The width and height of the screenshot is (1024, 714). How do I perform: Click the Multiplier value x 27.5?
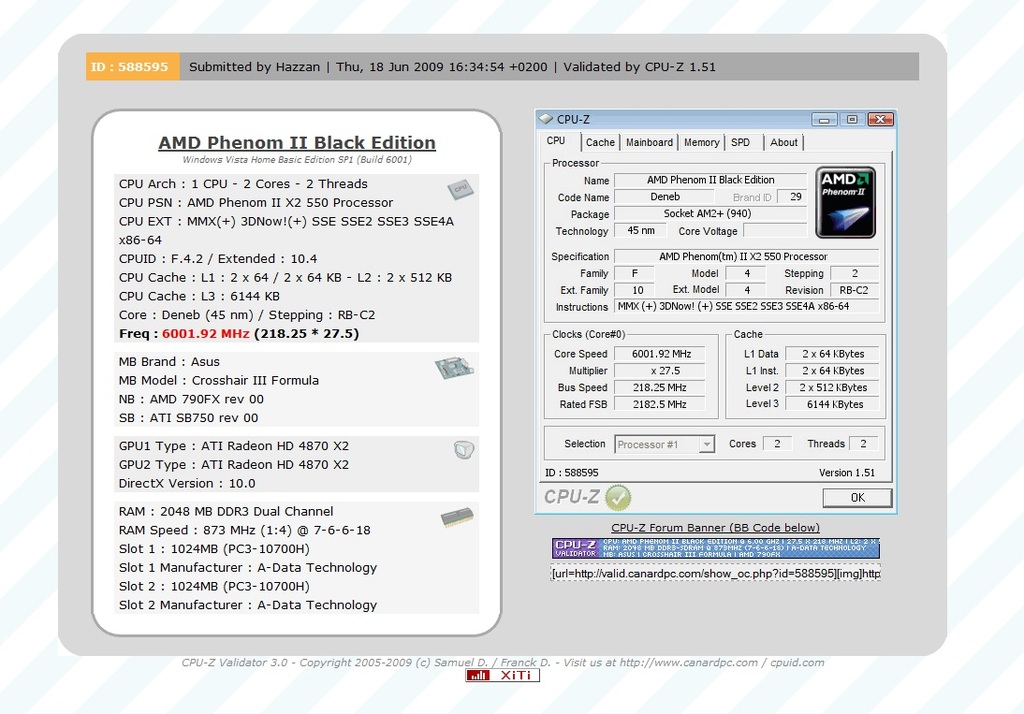[x=662, y=371]
